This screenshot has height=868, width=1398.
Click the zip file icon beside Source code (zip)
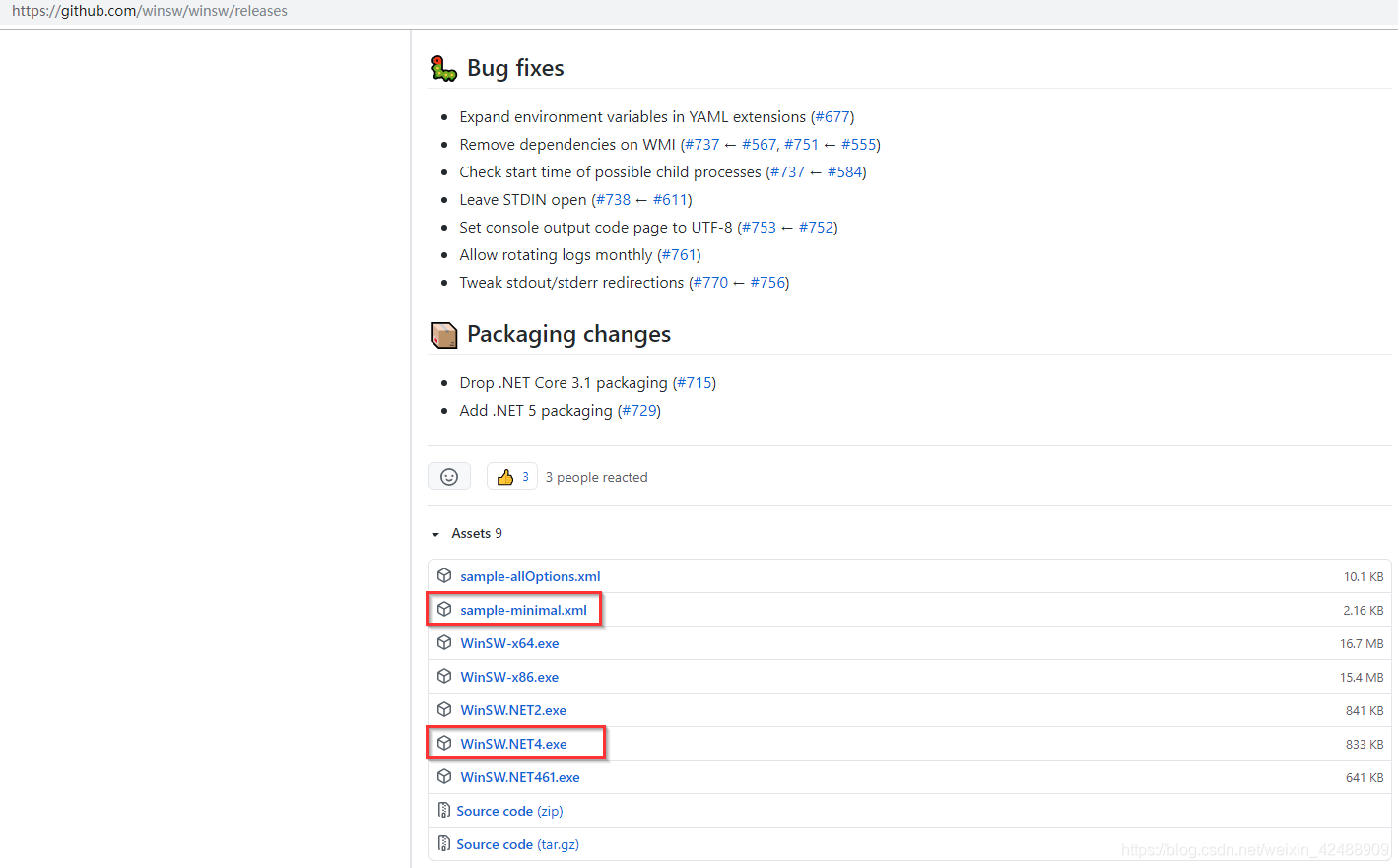pos(444,810)
